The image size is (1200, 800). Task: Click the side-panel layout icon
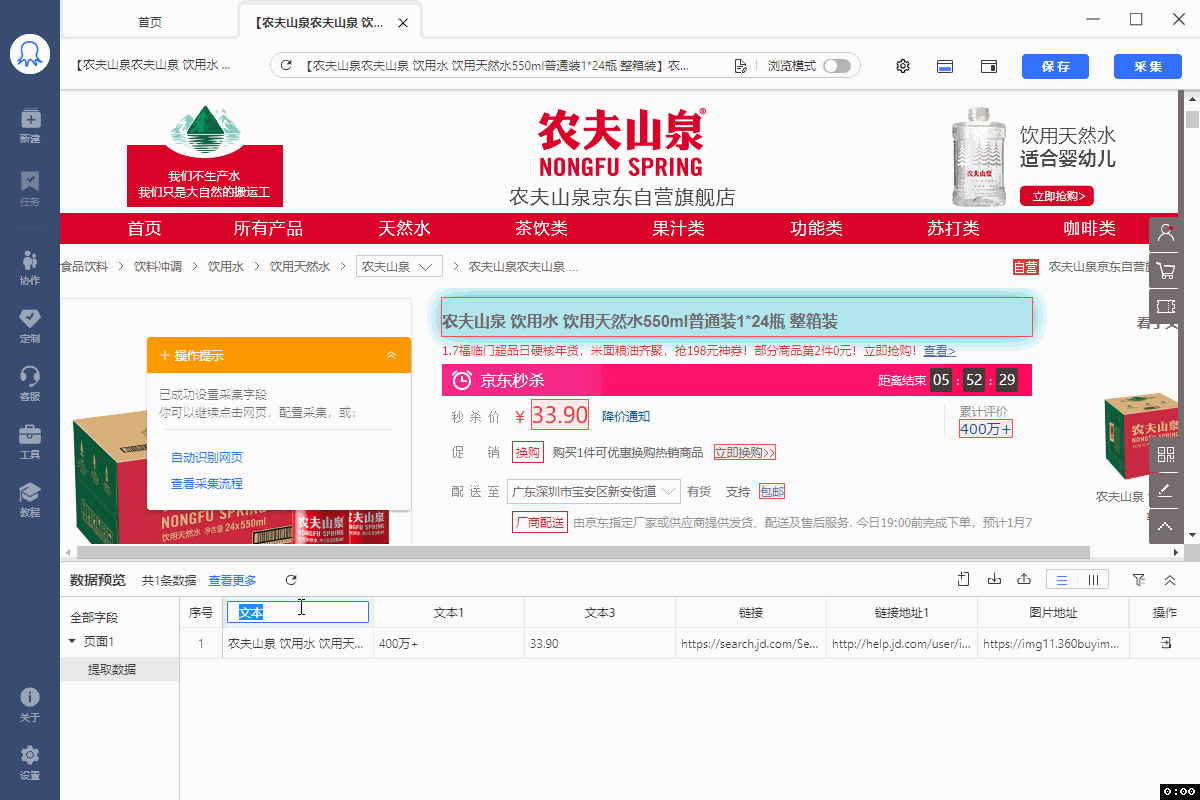click(x=989, y=66)
